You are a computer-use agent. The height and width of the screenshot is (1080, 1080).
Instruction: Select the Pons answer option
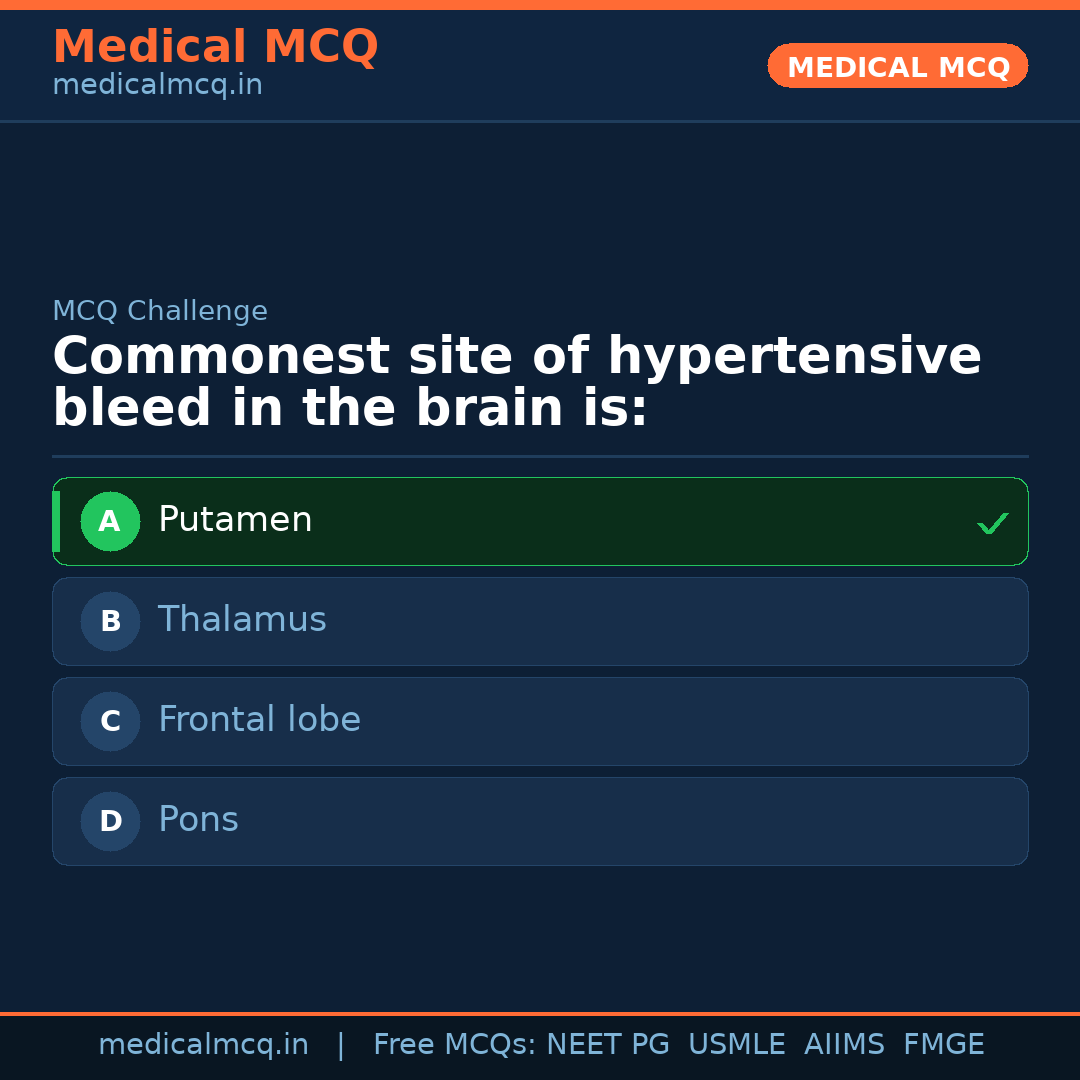coord(540,821)
